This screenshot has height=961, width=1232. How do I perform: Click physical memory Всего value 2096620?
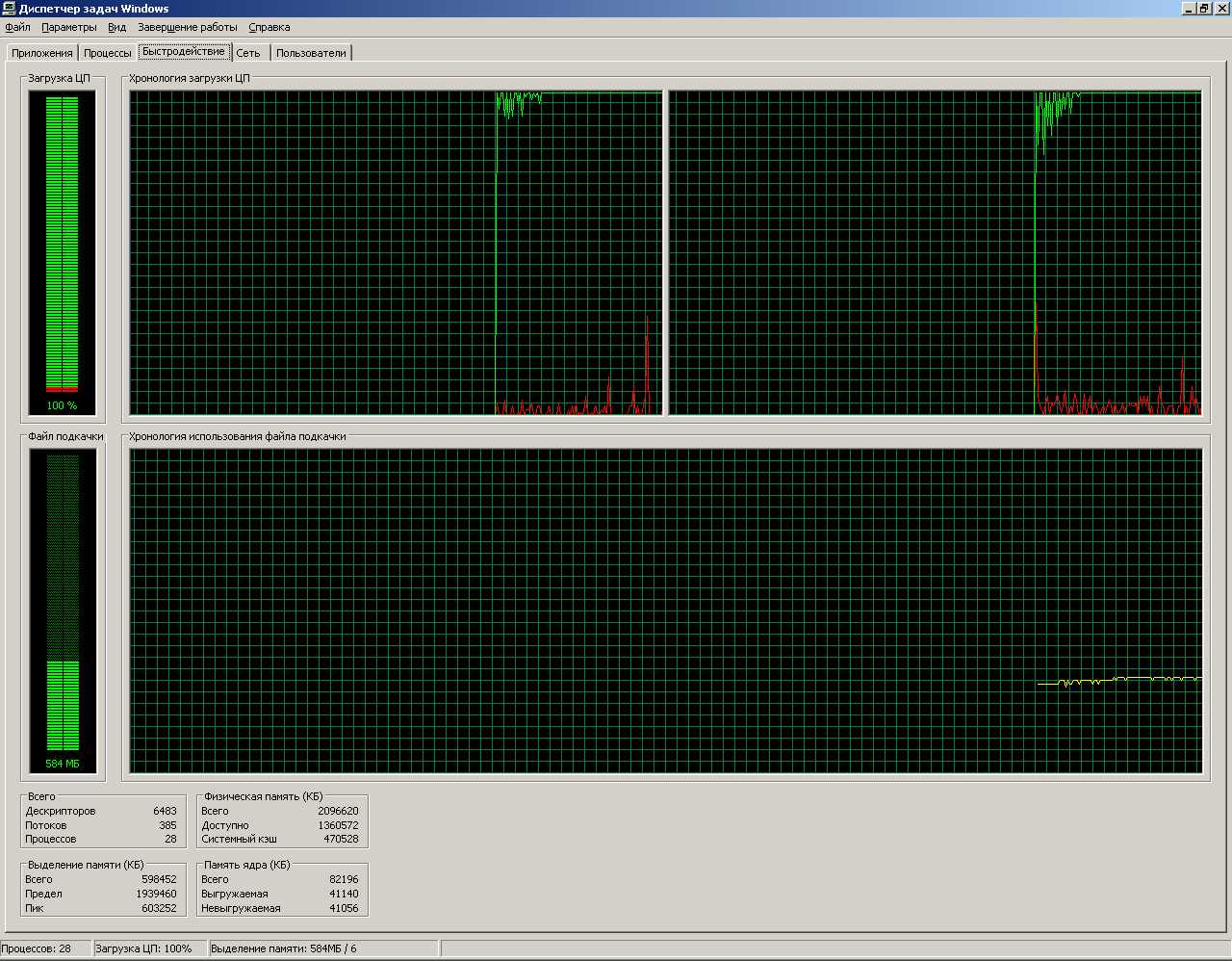point(338,811)
